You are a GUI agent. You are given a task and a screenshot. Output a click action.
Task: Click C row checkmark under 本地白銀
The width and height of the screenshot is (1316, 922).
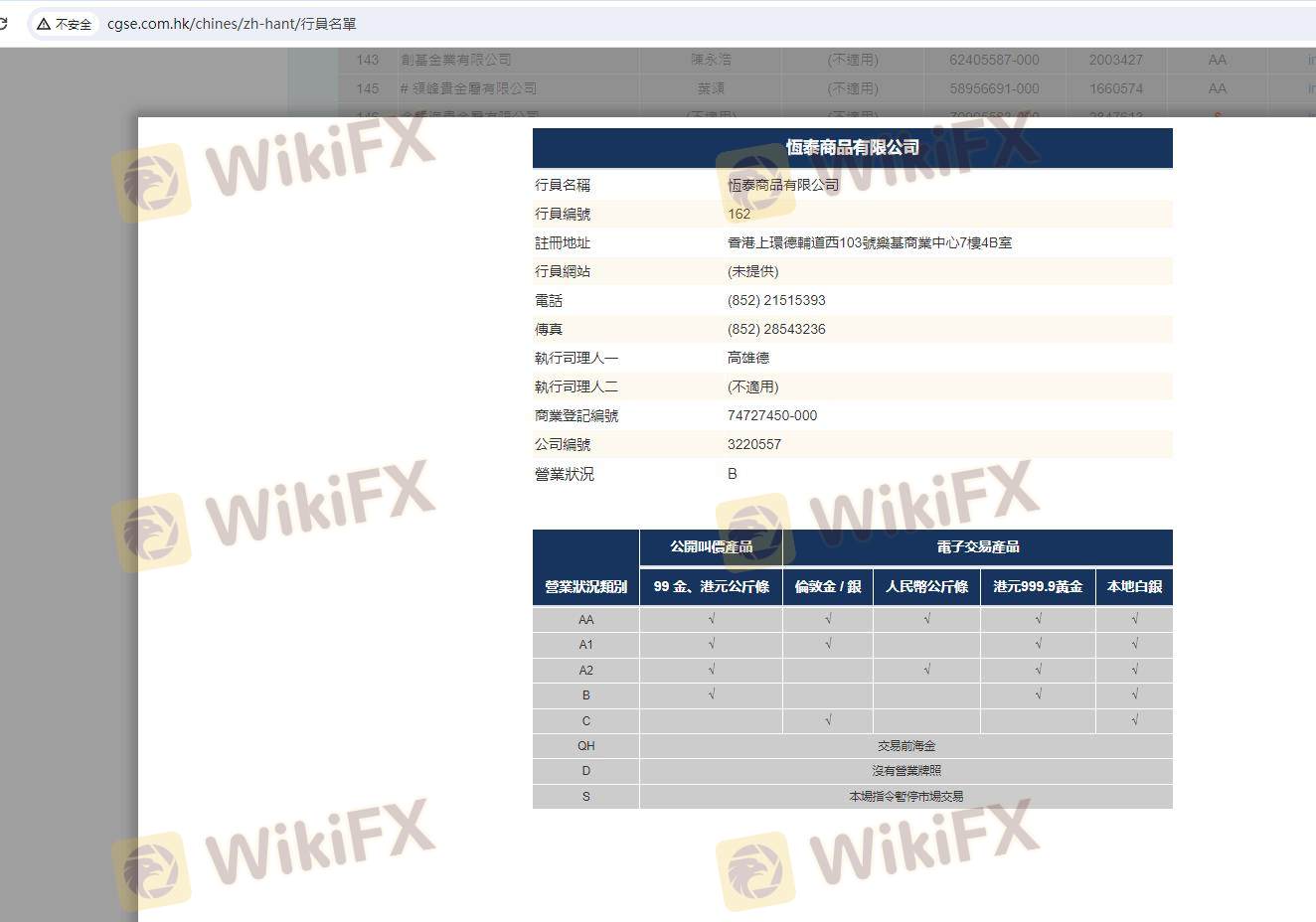tap(1135, 721)
